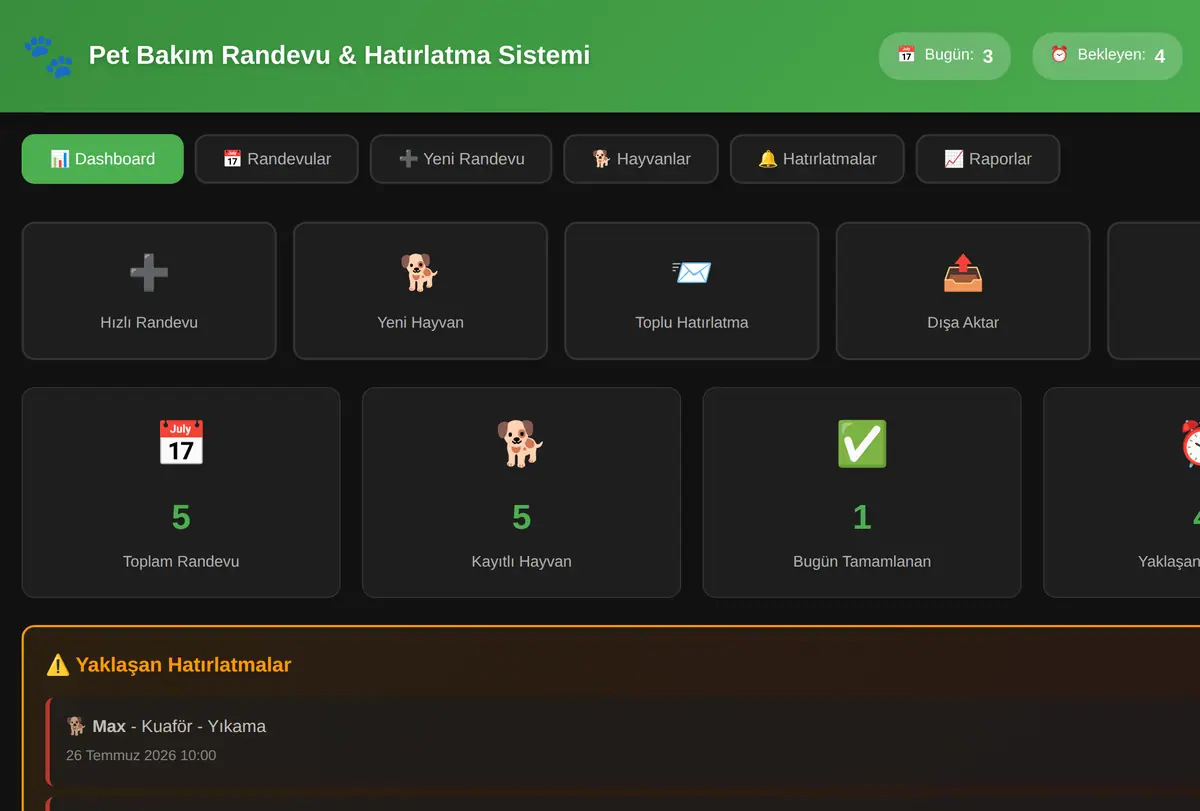Image resolution: width=1200 pixels, height=811 pixels.
Task: Click the graph icon on Raporlar tab
Action: pyautogui.click(x=954, y=159)
